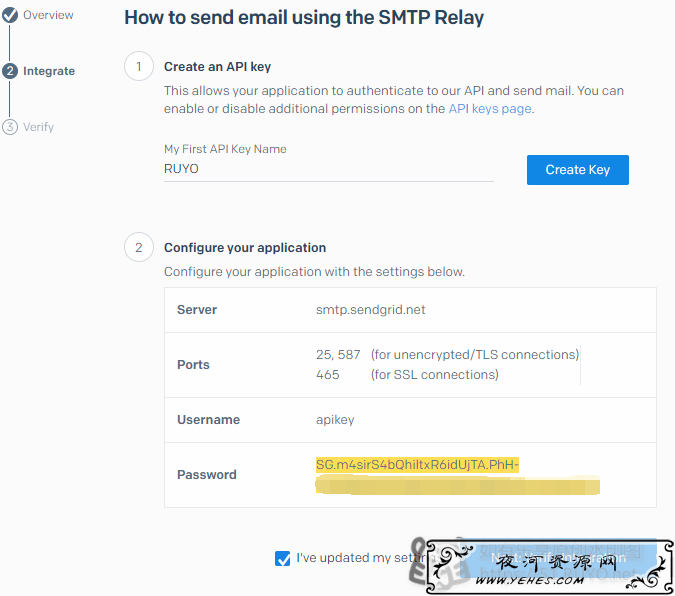The height and width of the screenshot is (596, 675).
Task: Focus the My First API Key Name field
Action: [x=328, y=169]
